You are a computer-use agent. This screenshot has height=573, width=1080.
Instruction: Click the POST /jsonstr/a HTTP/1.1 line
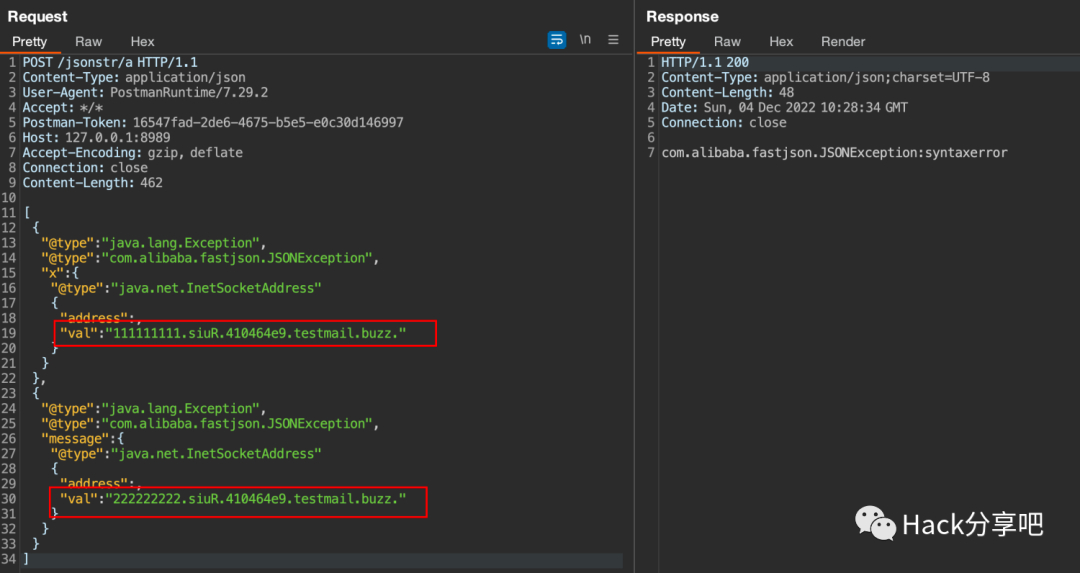[x=110, y=62]
